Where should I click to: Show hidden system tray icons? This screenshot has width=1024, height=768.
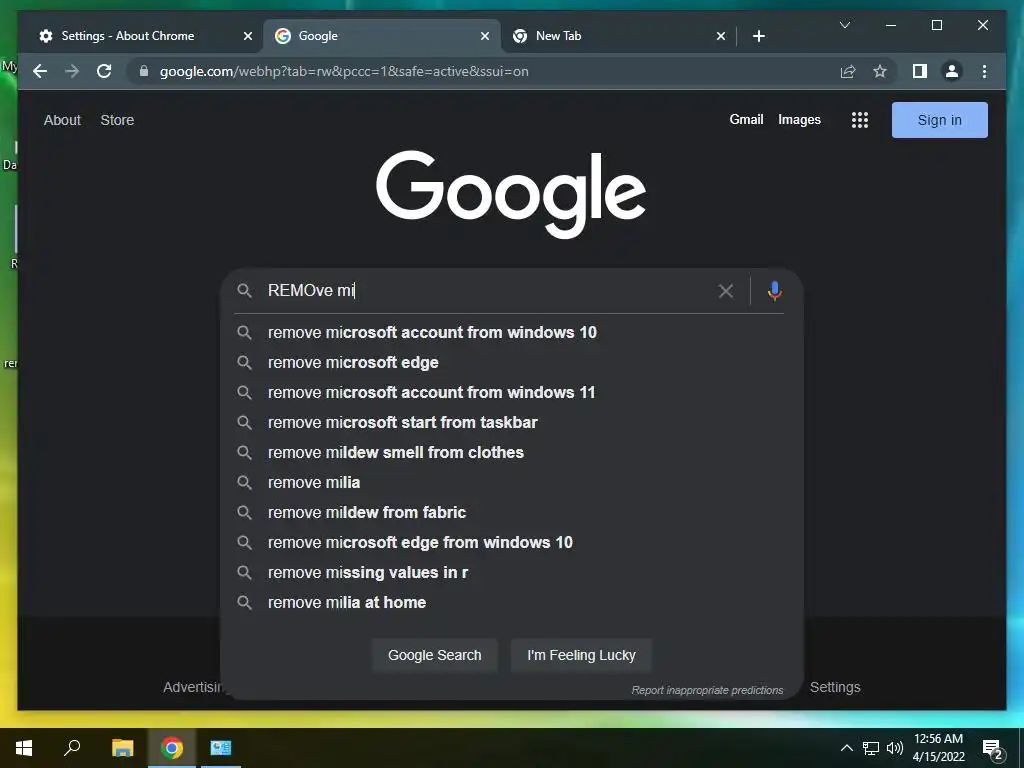846,748
